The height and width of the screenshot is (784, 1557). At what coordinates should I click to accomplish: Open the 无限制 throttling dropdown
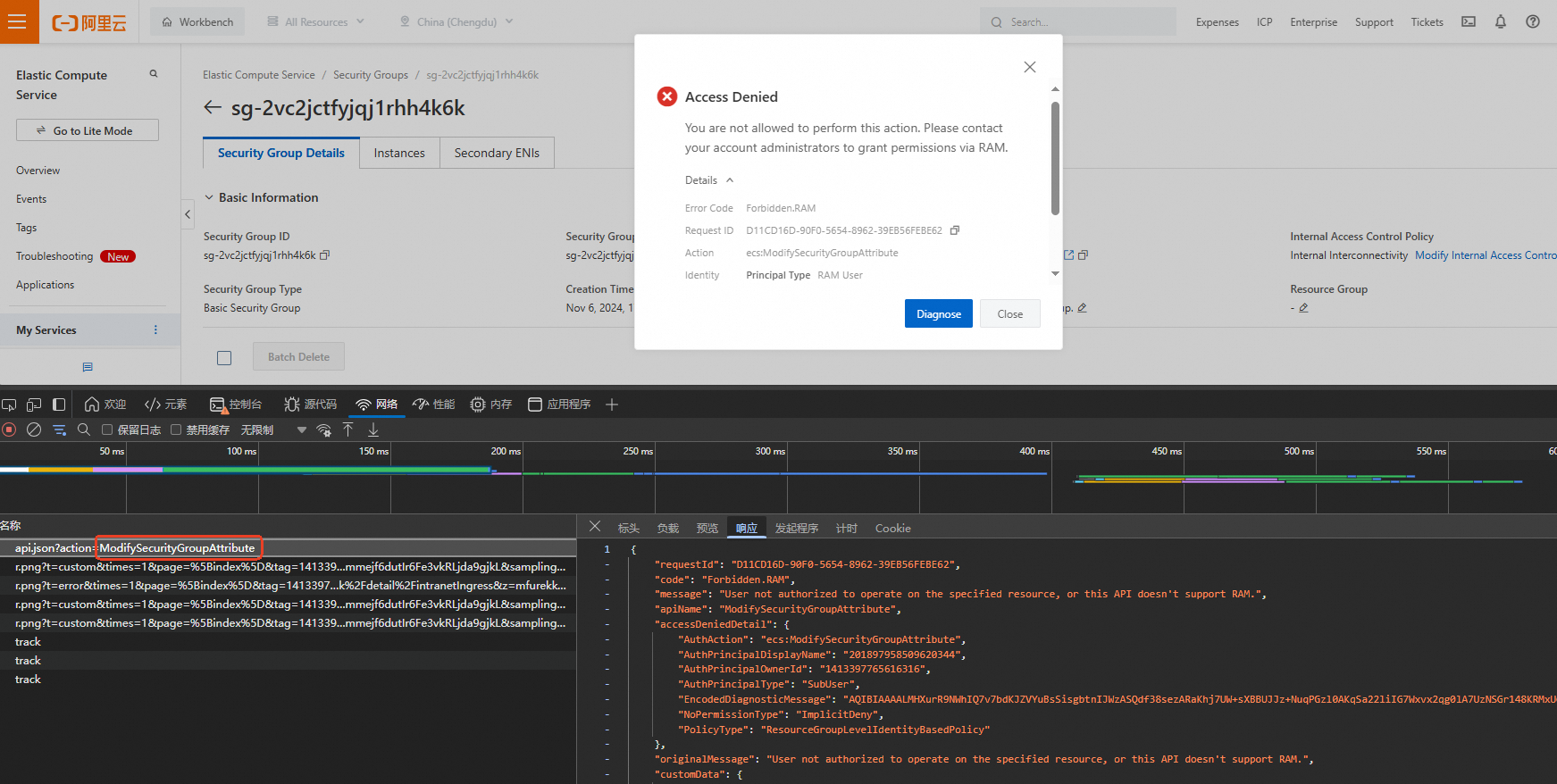pos(273,430)
